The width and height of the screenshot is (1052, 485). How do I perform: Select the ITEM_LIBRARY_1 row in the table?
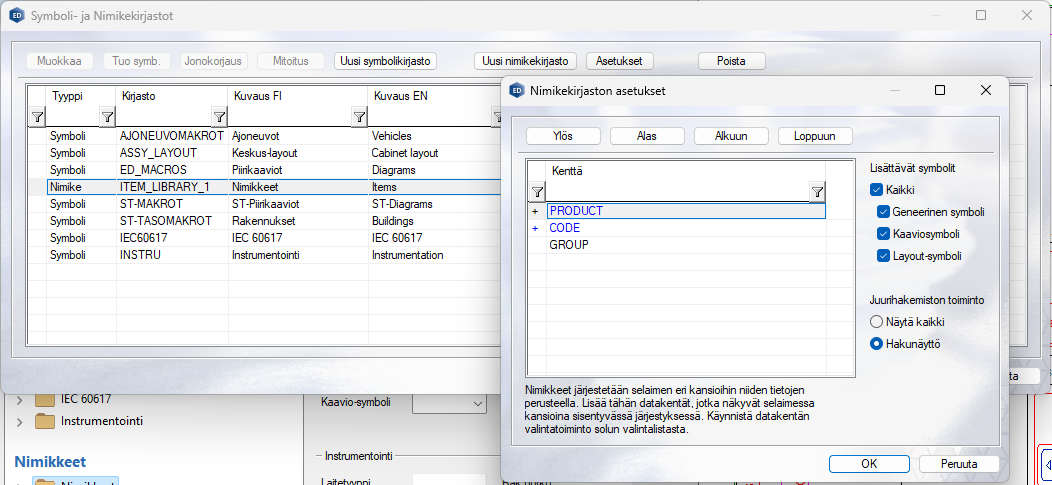[165, 187]
